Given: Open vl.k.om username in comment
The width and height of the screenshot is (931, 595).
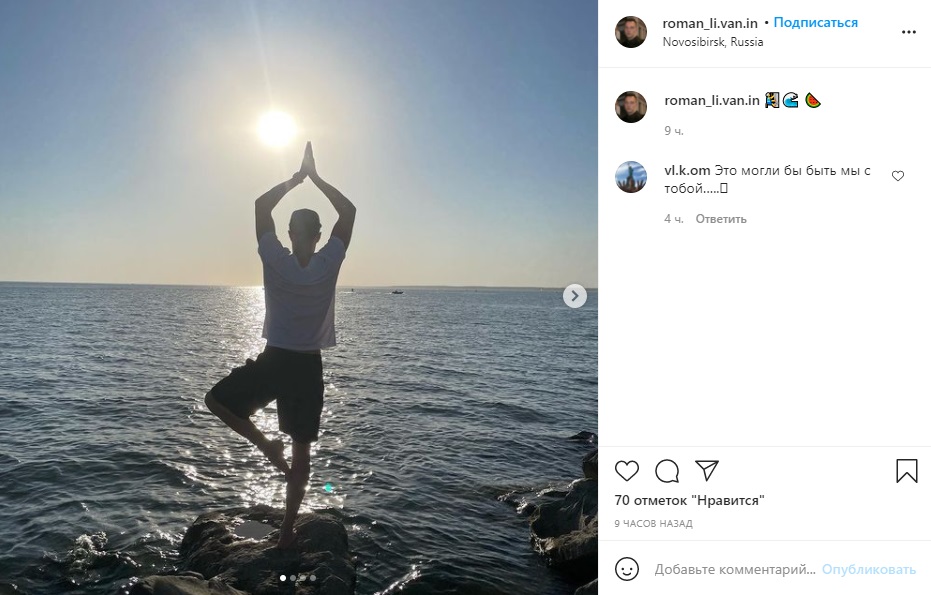Looking at the screenshot, I should [687, 171].
